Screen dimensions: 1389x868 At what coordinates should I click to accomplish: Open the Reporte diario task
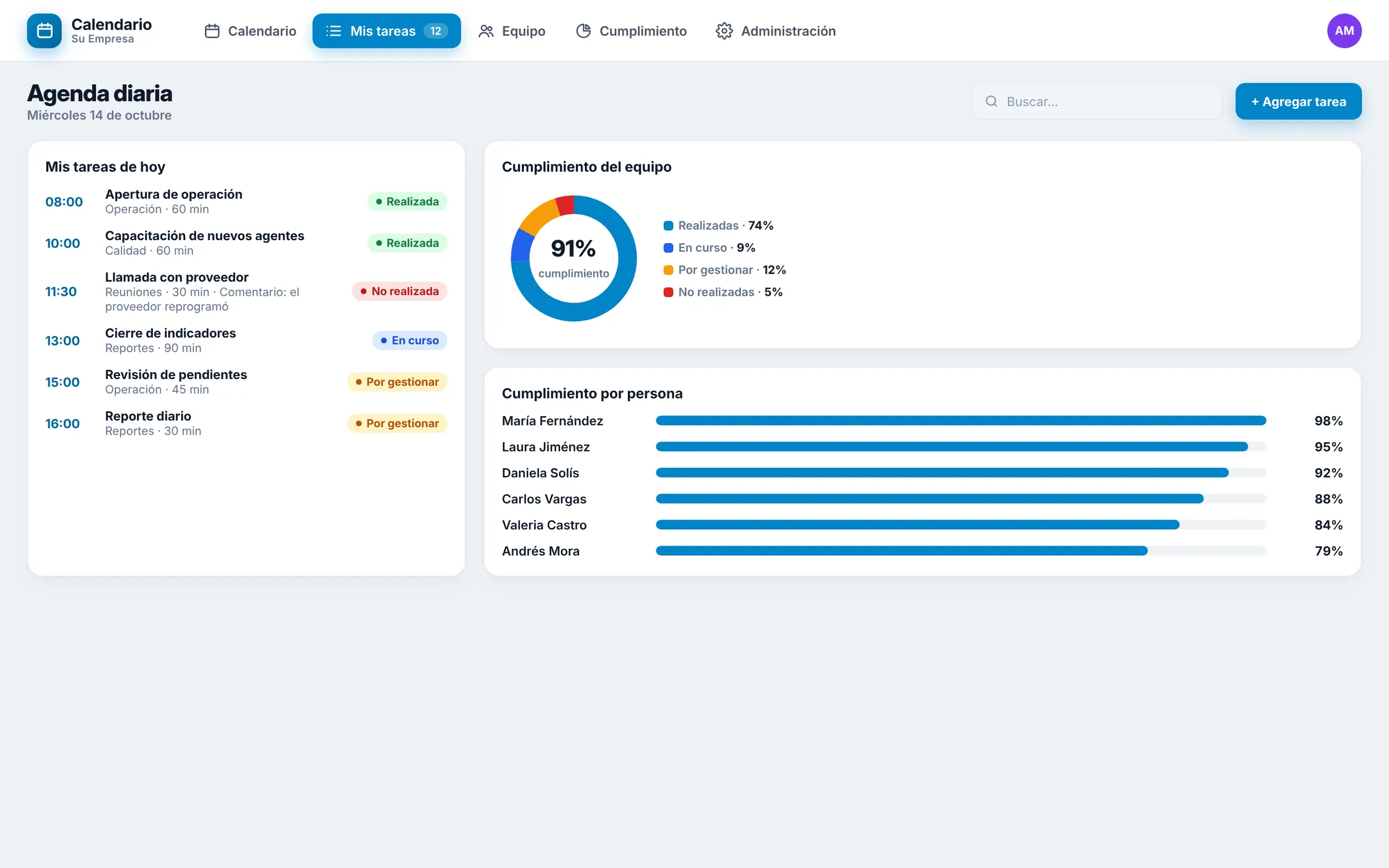[246, 424]
